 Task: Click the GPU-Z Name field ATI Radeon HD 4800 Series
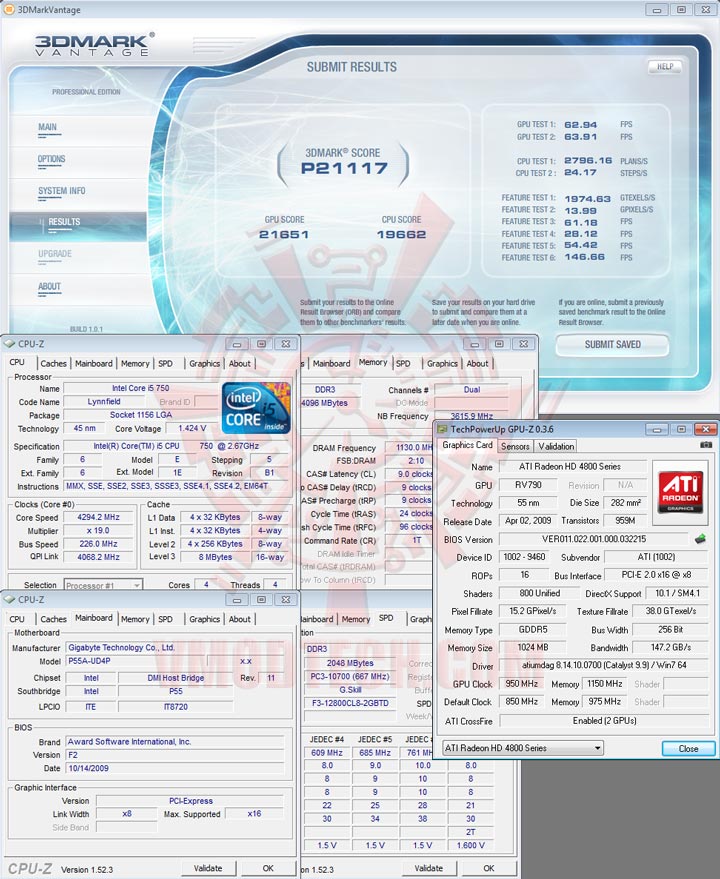pyautogui.click(x=572, y=466)
